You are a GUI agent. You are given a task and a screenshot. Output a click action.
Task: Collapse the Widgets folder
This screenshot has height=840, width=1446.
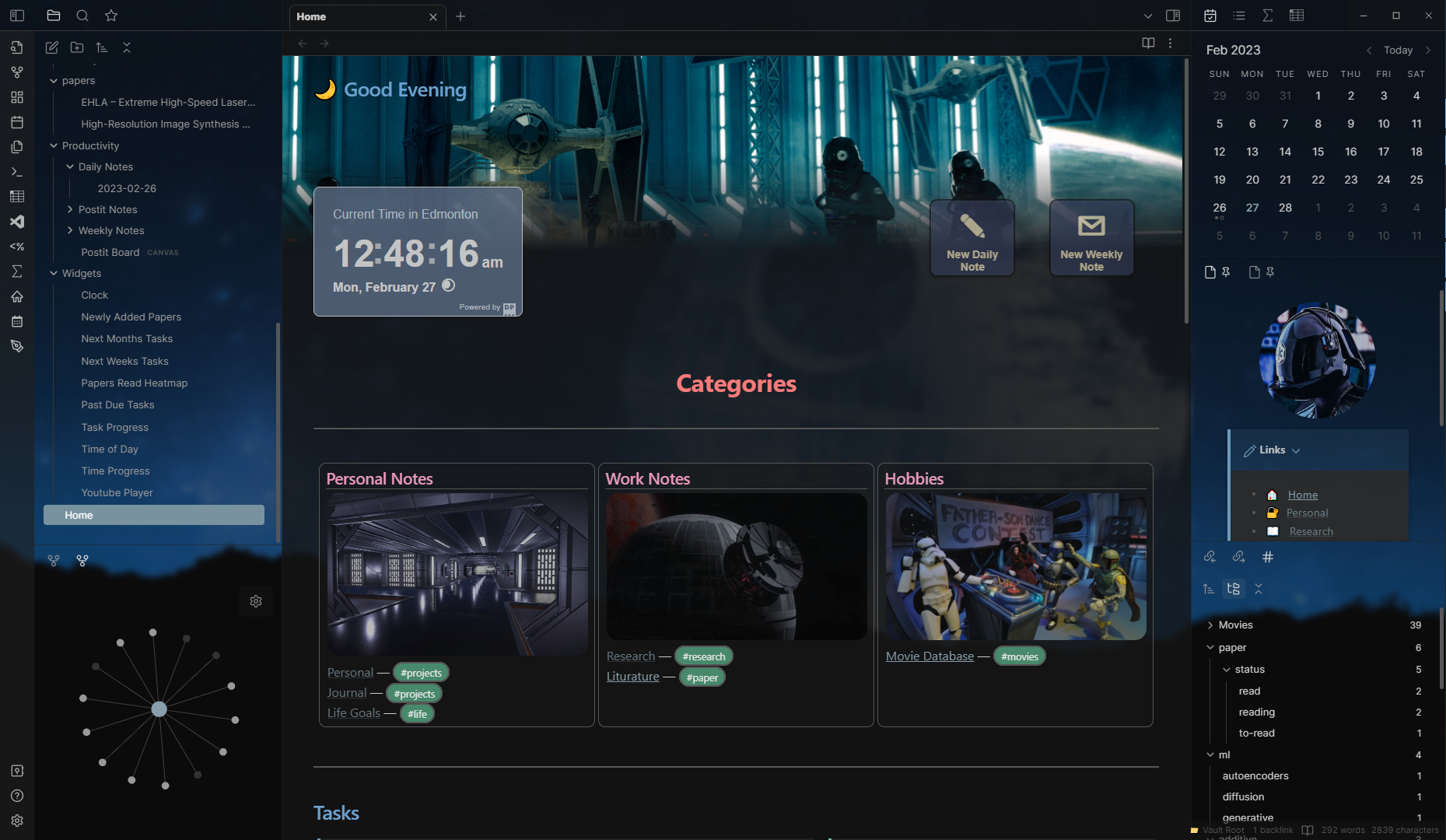point(54,273)
